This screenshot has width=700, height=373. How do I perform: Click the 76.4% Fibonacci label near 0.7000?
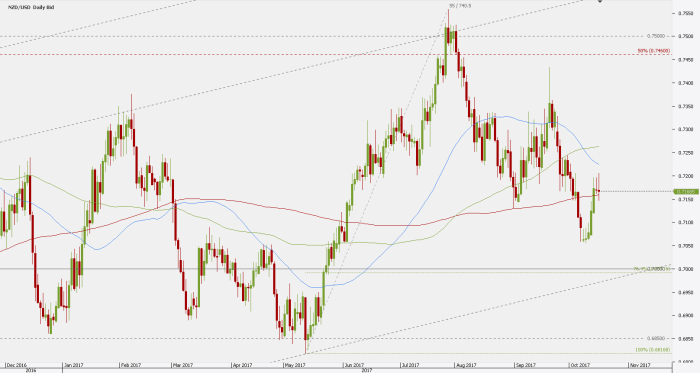coord(652,269)
